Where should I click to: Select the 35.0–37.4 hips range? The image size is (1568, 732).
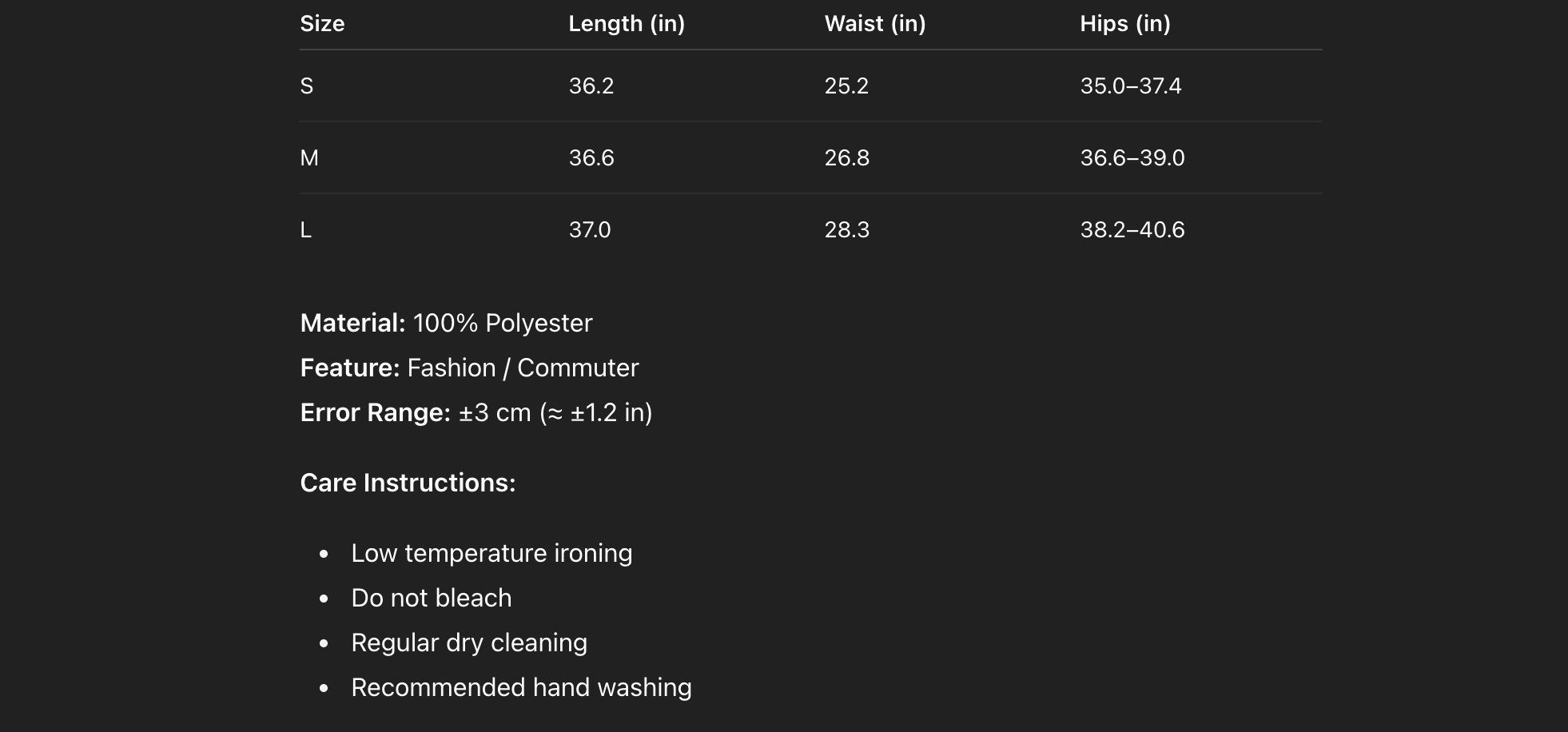click(1131, 86)
